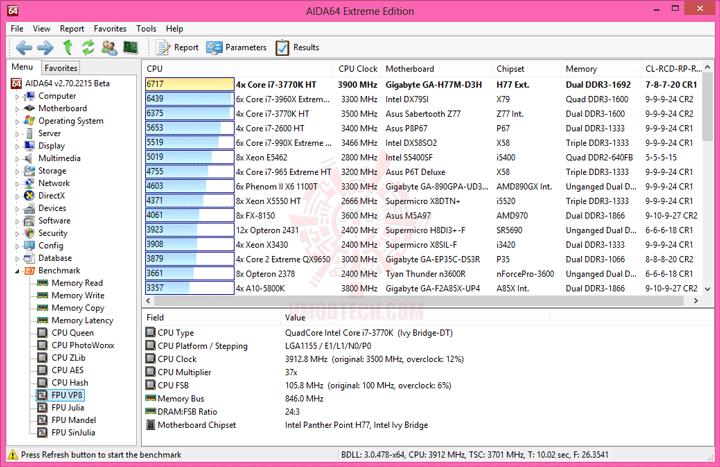Select the 12x Opteron 2431 row

coord(423,230)
